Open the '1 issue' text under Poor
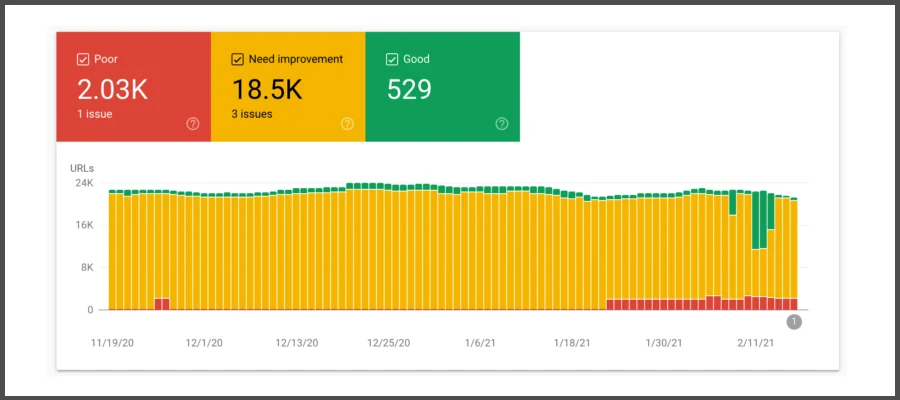Screen dimensions: 900x400 (x=95, y=114)
